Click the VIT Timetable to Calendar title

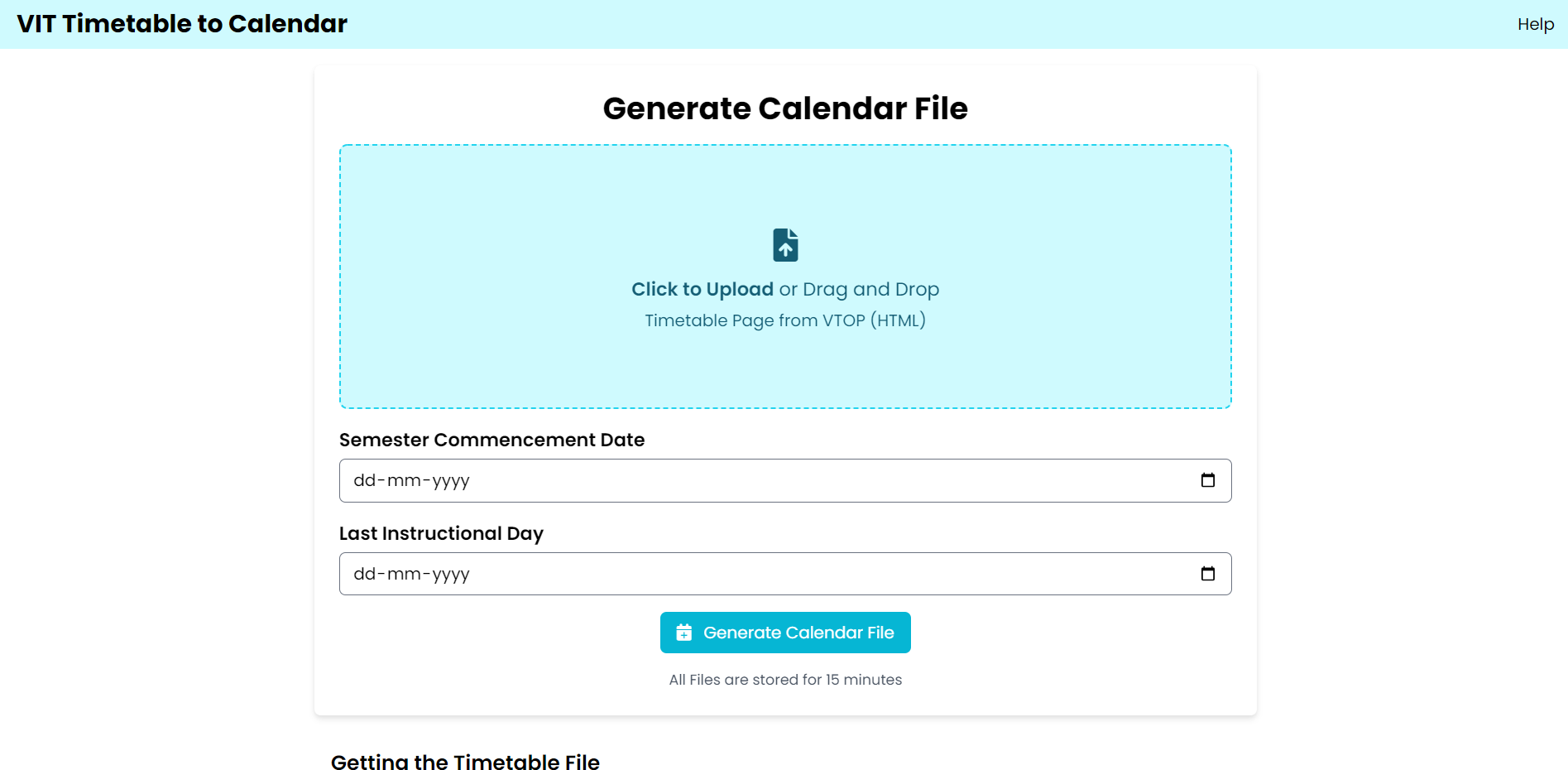coord(182,24)
